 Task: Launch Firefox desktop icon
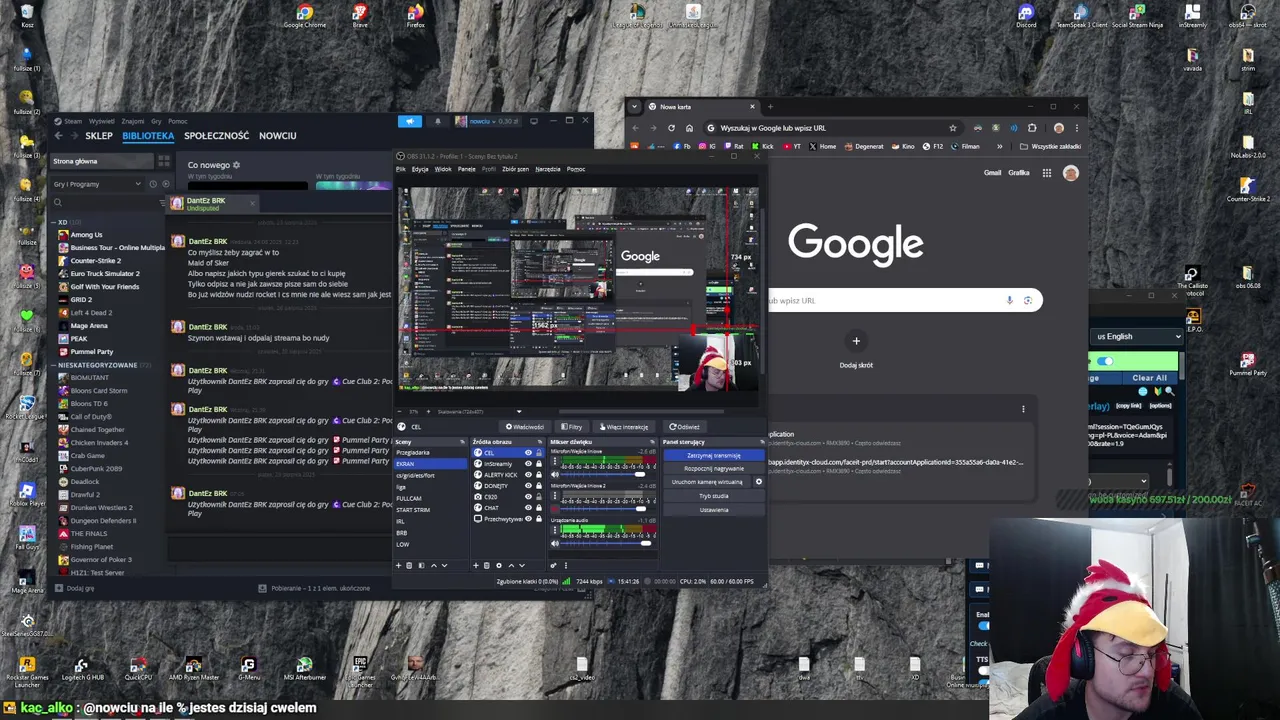click(x=415, y=16)
